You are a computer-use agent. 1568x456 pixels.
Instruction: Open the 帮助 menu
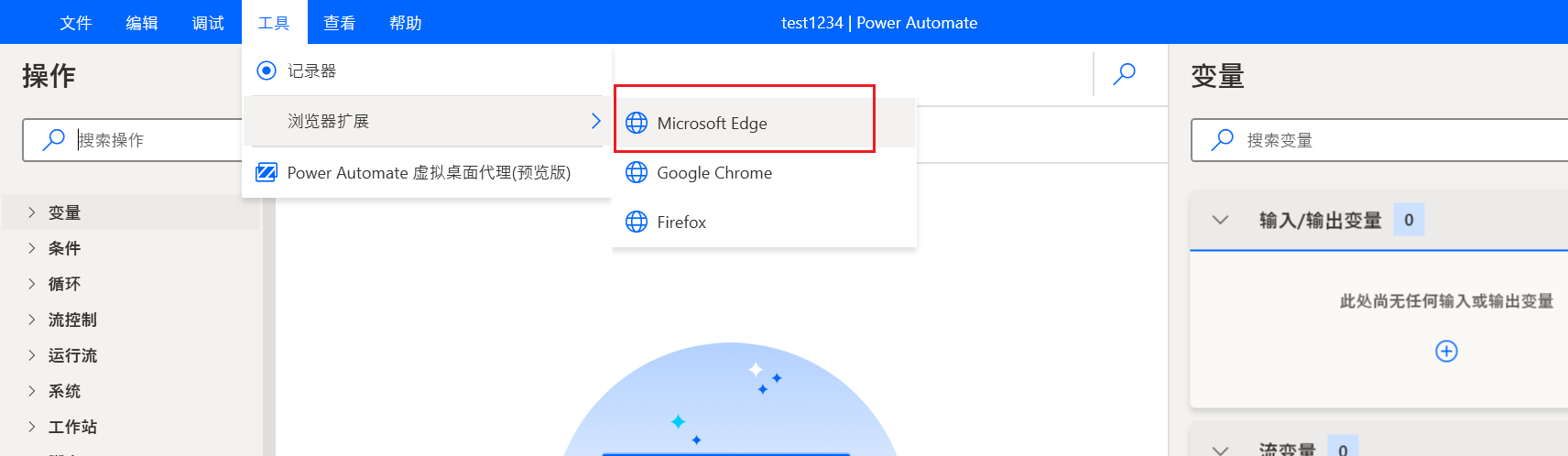tap(406, 23)
